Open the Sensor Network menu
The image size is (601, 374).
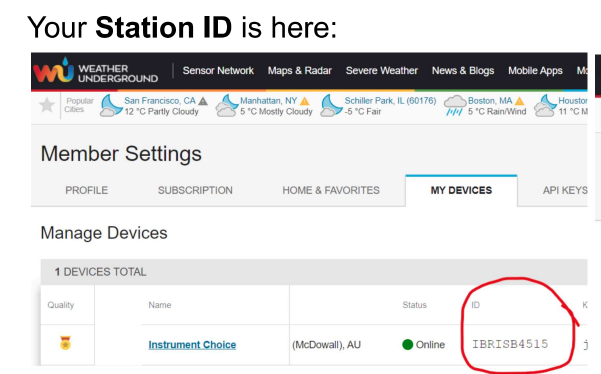[x=218, y=71]
